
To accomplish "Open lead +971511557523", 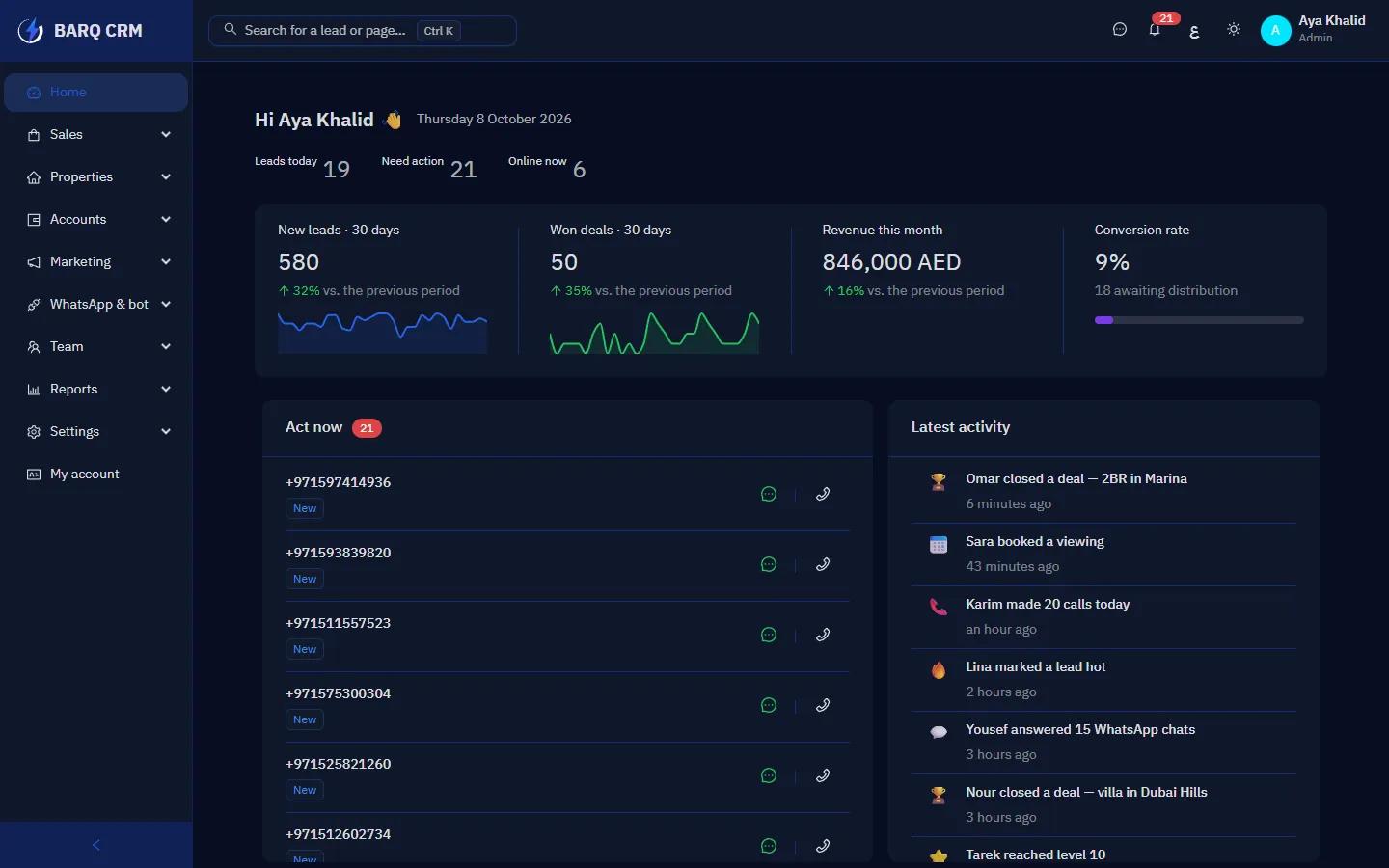I will coord(339,623).
